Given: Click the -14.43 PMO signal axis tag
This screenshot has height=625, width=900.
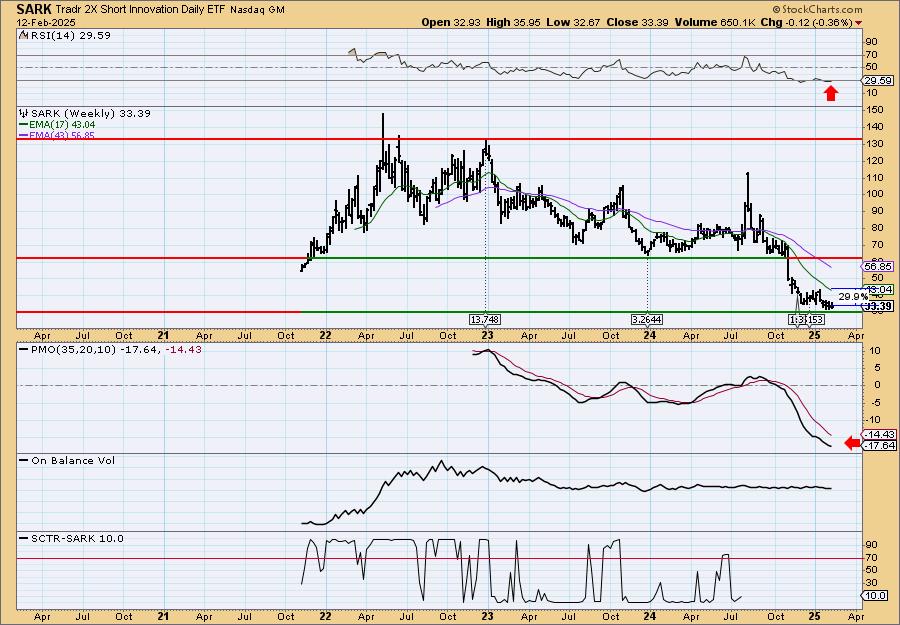Looking at the screenshot, I should (x=878, y=434).
